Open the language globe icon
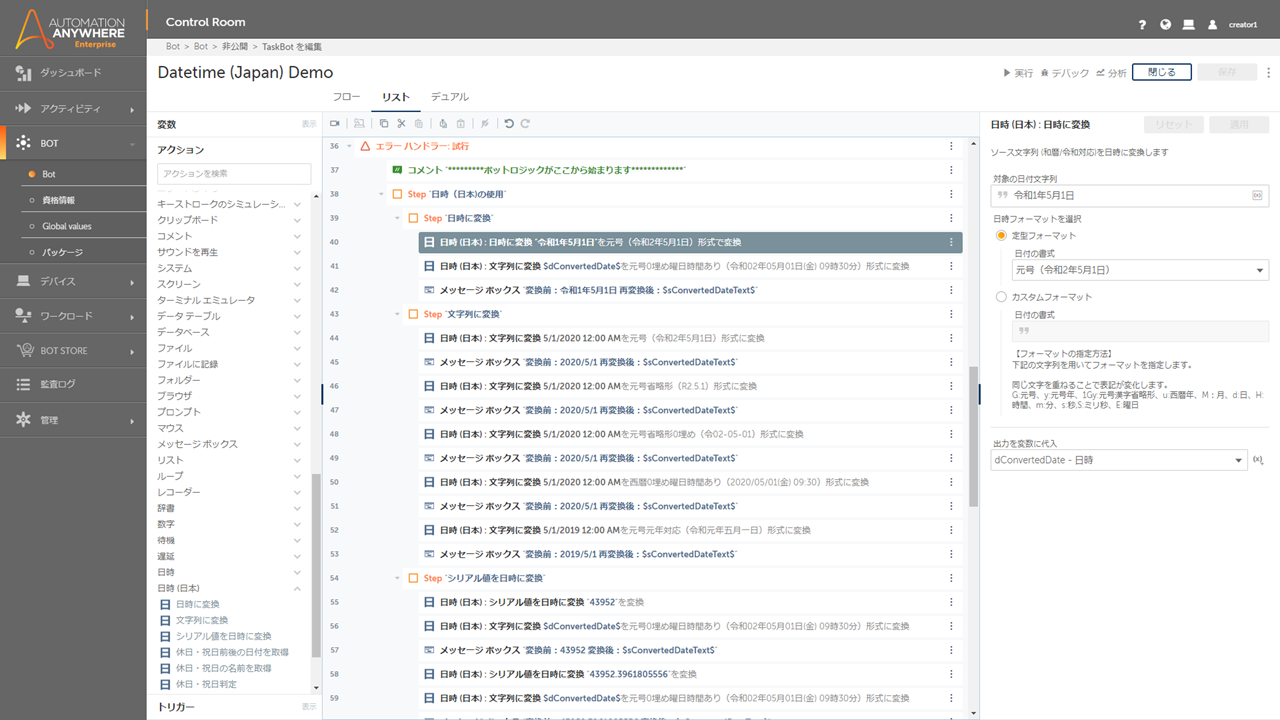Image resolution: width=1280 pixels, height=720 pixels. point(1165,24)
